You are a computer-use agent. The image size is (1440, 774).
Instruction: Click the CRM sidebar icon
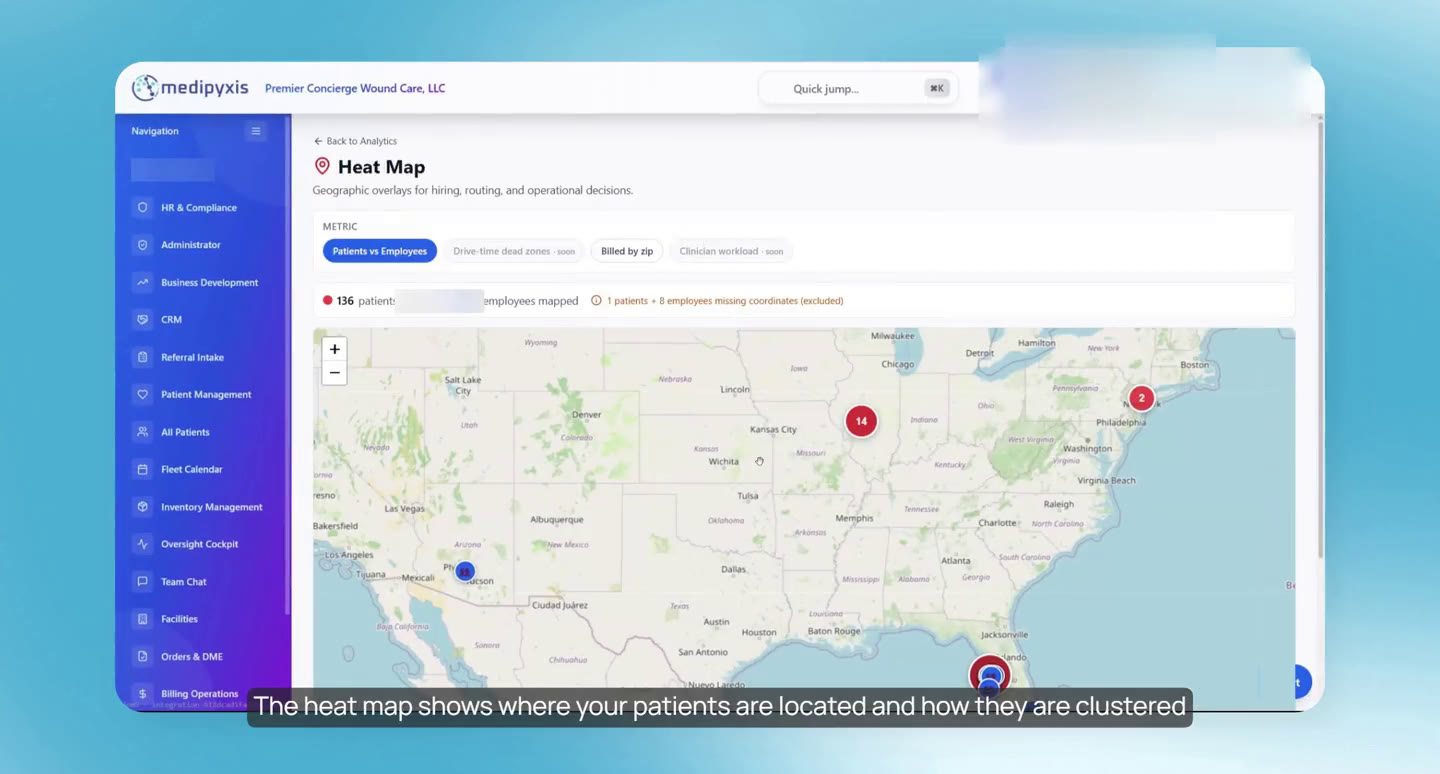[143, 320]
